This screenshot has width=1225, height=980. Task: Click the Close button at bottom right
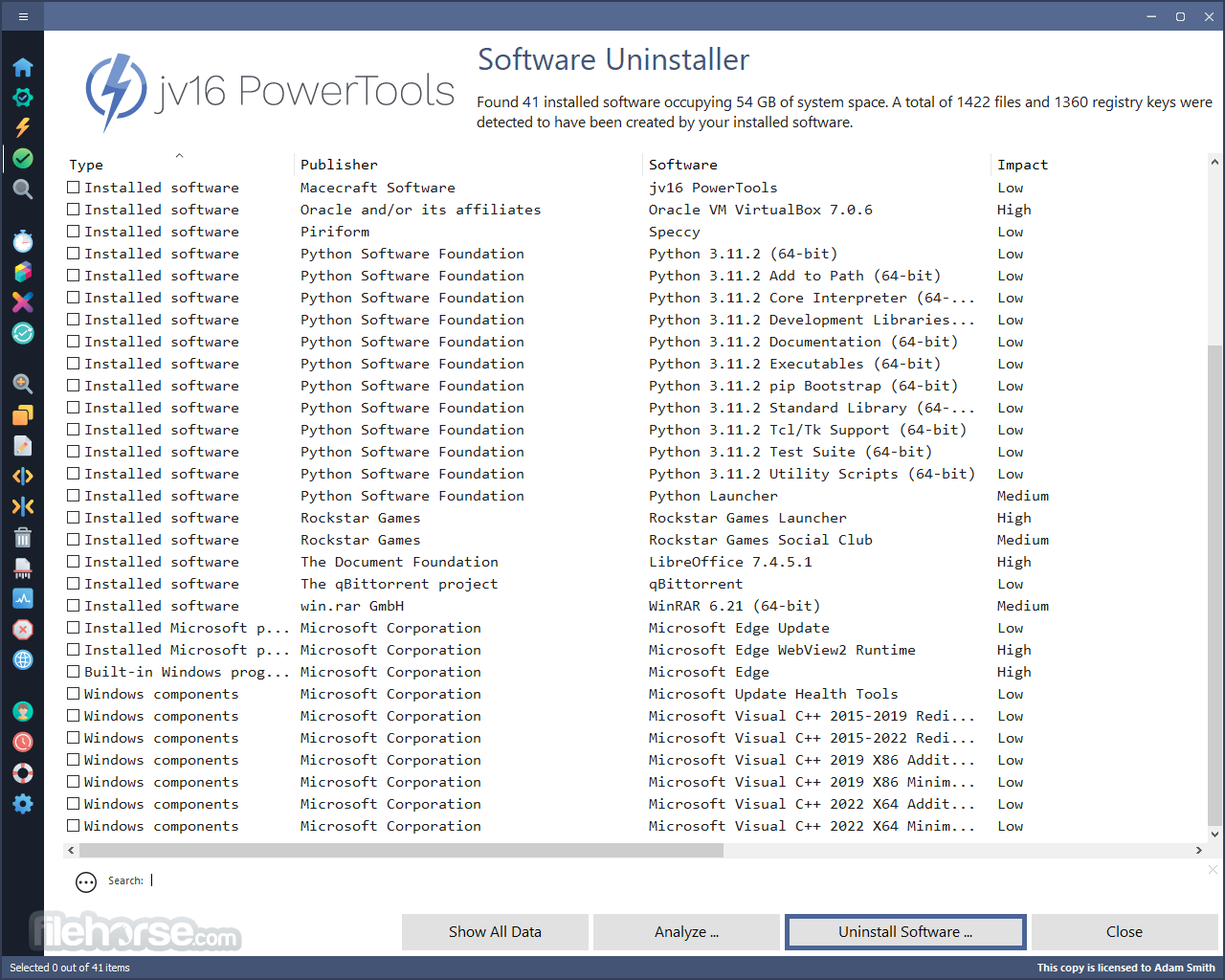click(x=1125, y=932)
